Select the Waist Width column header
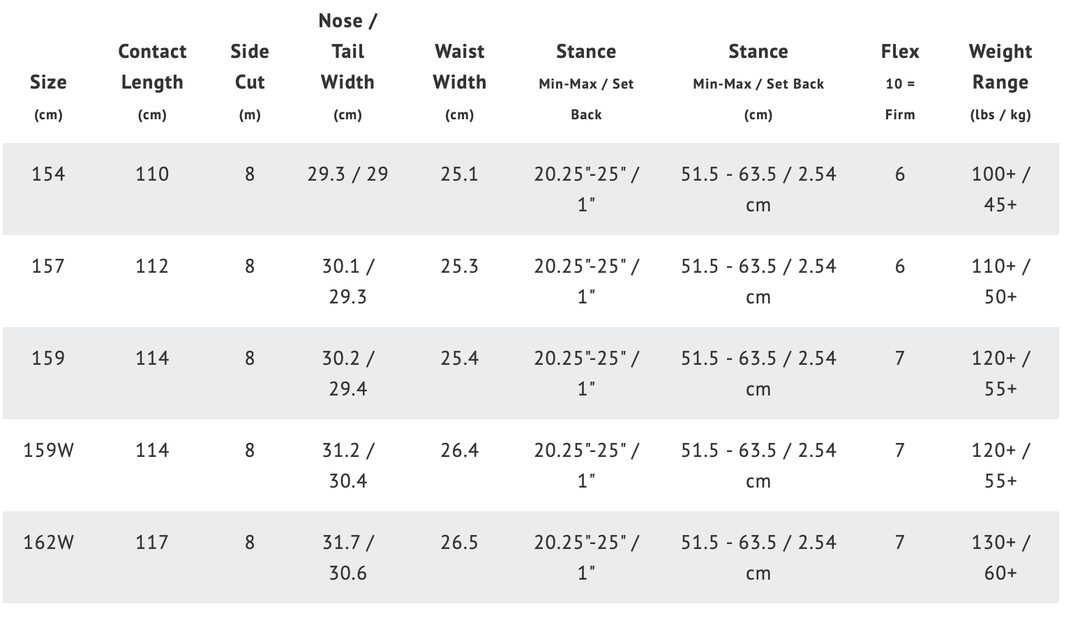 (459, 67)
